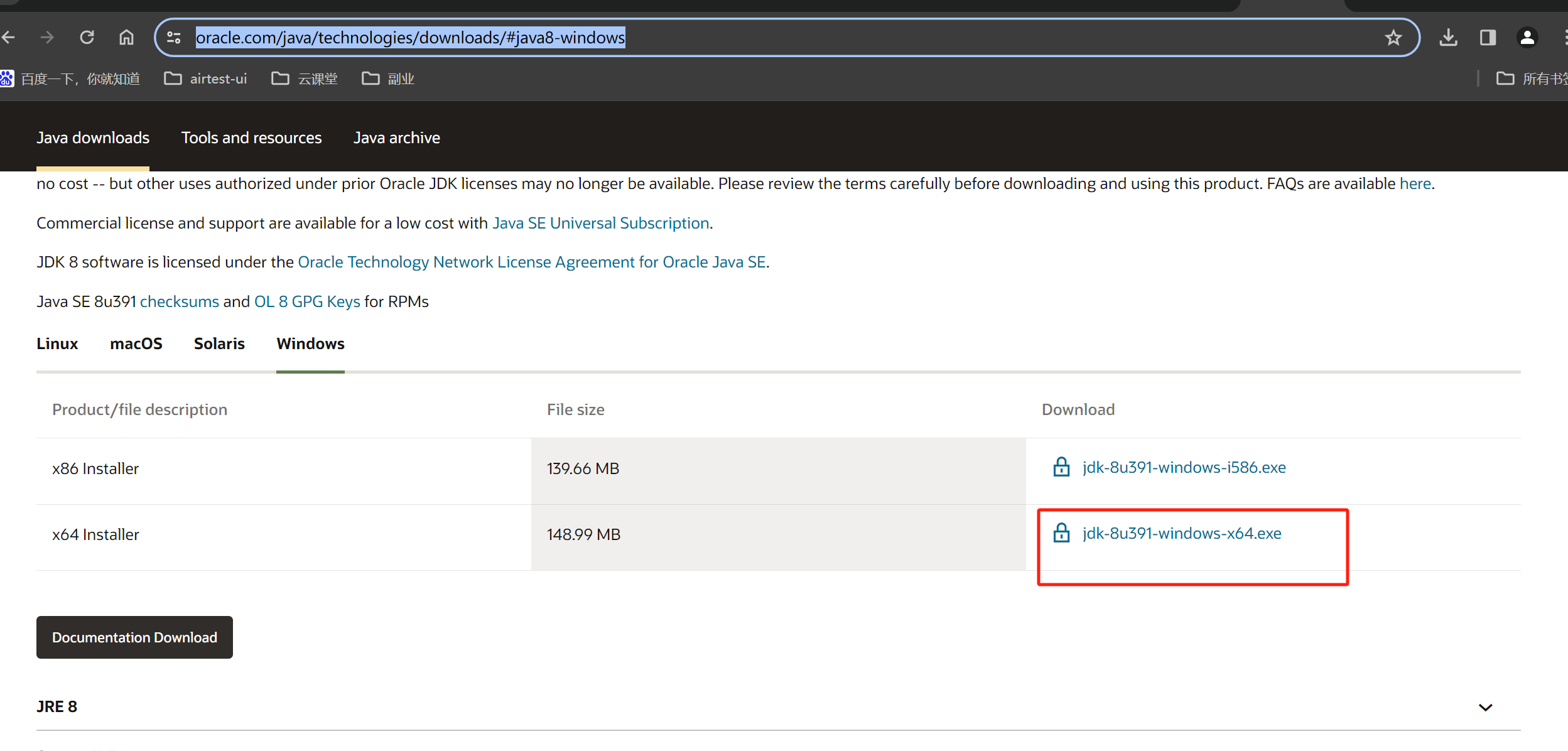Bookmark this page with the star
The image size is (1568, 751).
[x=1393, y=38]
